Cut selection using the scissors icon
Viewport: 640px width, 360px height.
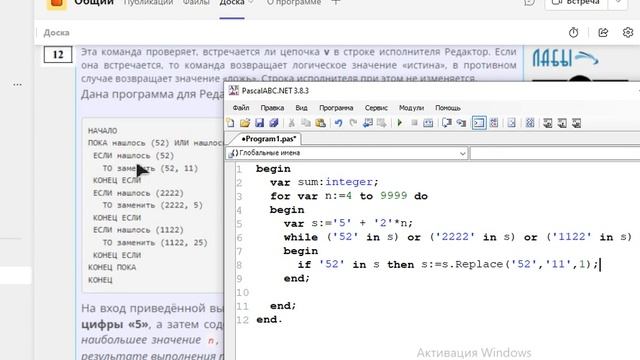[291, 123]
